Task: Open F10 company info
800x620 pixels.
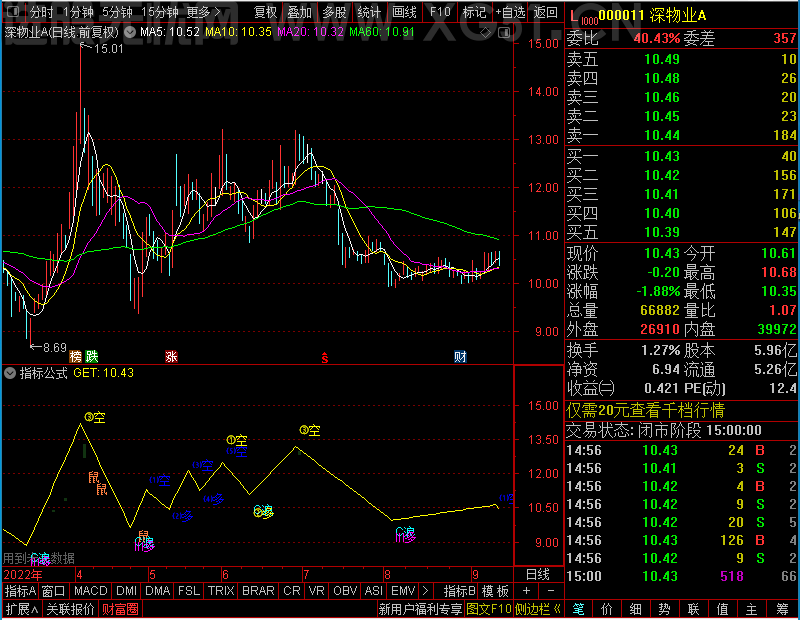Action: click(x=440, y=12)
